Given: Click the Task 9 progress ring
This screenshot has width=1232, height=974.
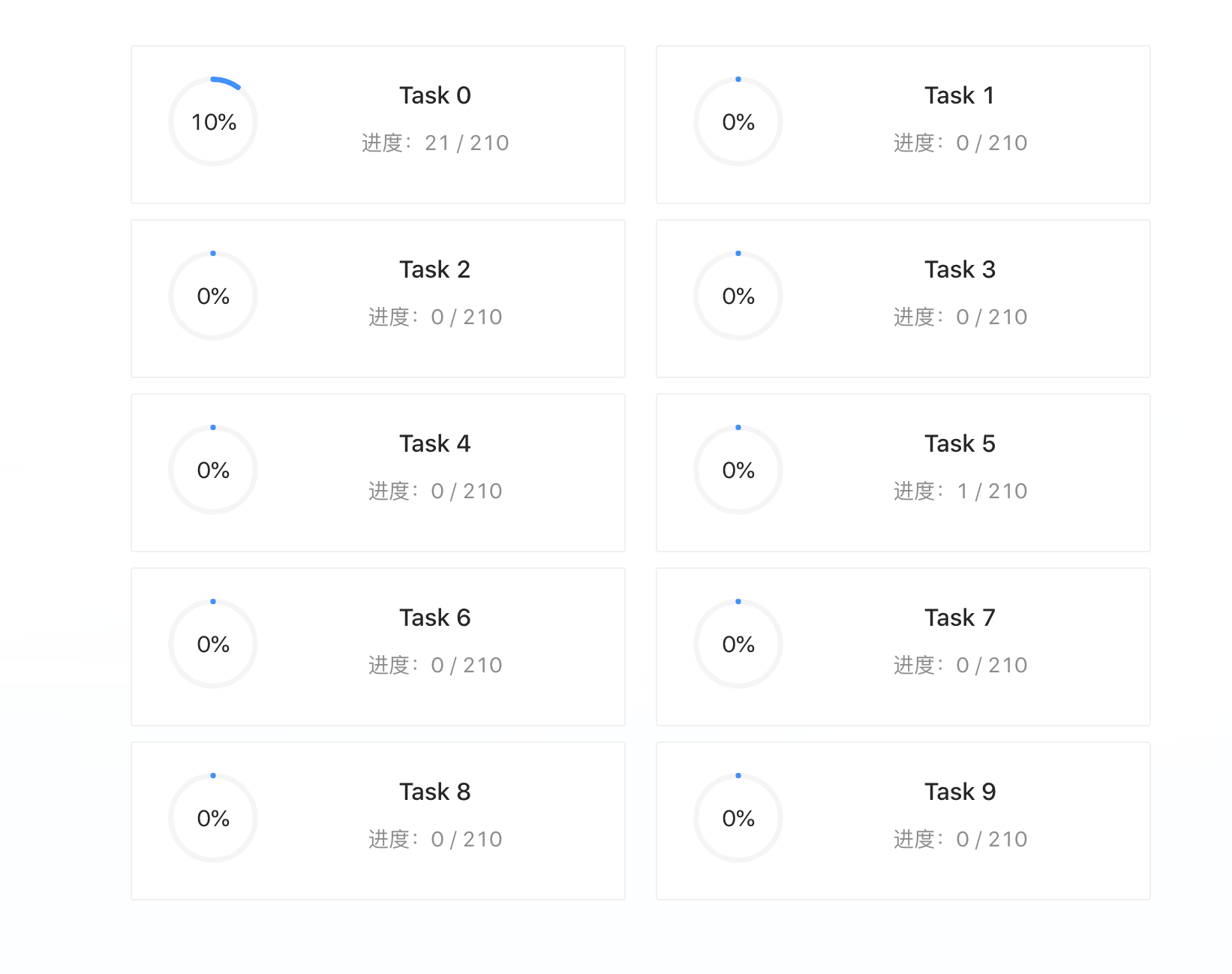Looking at the screenshot, I should pyautogui.click(x=738, y=818).
